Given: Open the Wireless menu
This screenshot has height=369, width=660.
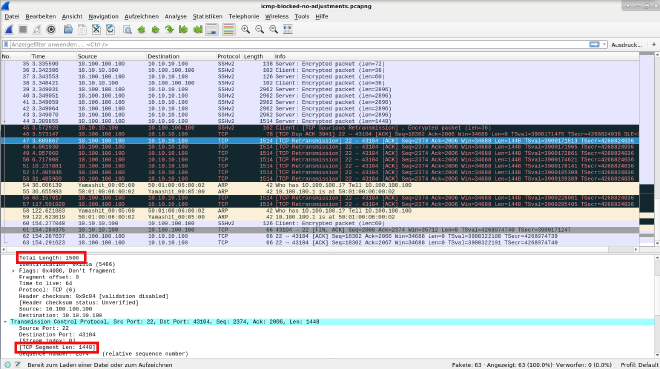Looking at the screenshot, I should click(277, 16).
